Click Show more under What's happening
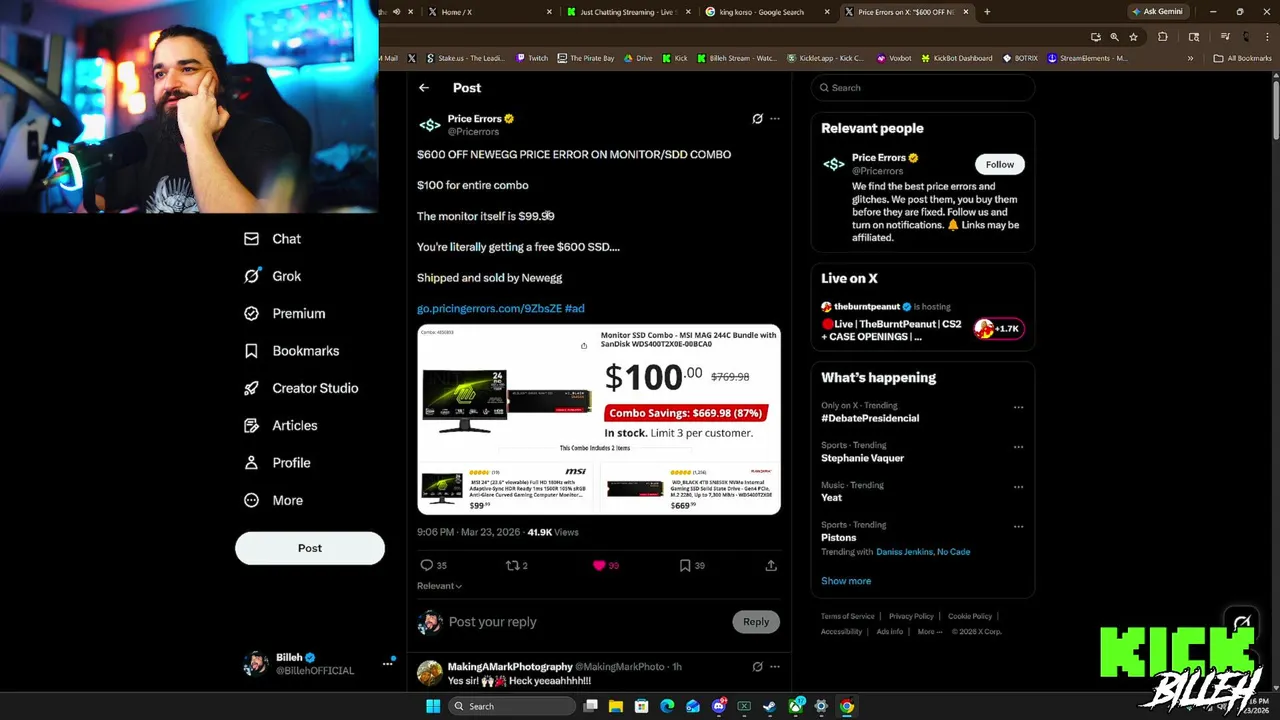1280x720 pixels. coord(846,581)
